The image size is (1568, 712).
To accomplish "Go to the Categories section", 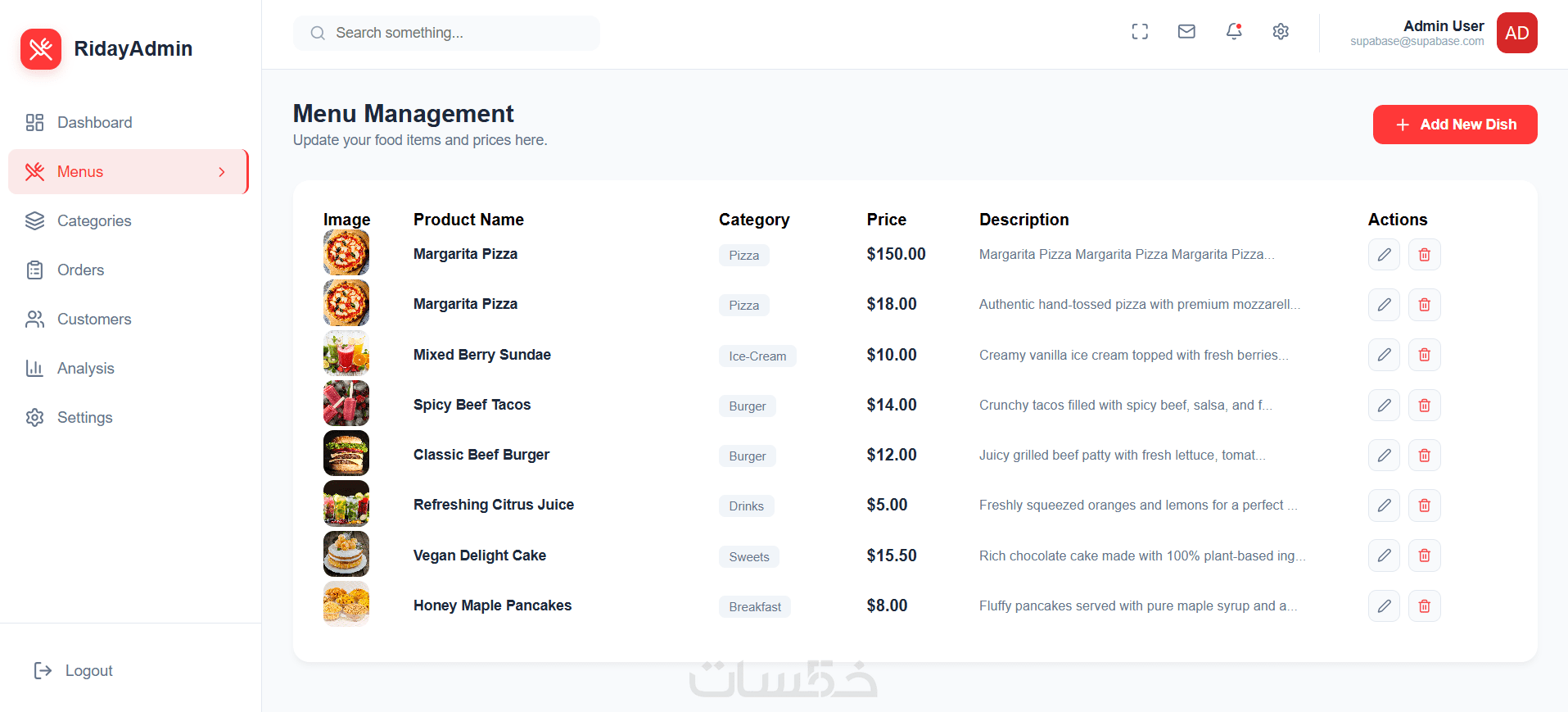I will pyautogui.click(x=94, y=221).
